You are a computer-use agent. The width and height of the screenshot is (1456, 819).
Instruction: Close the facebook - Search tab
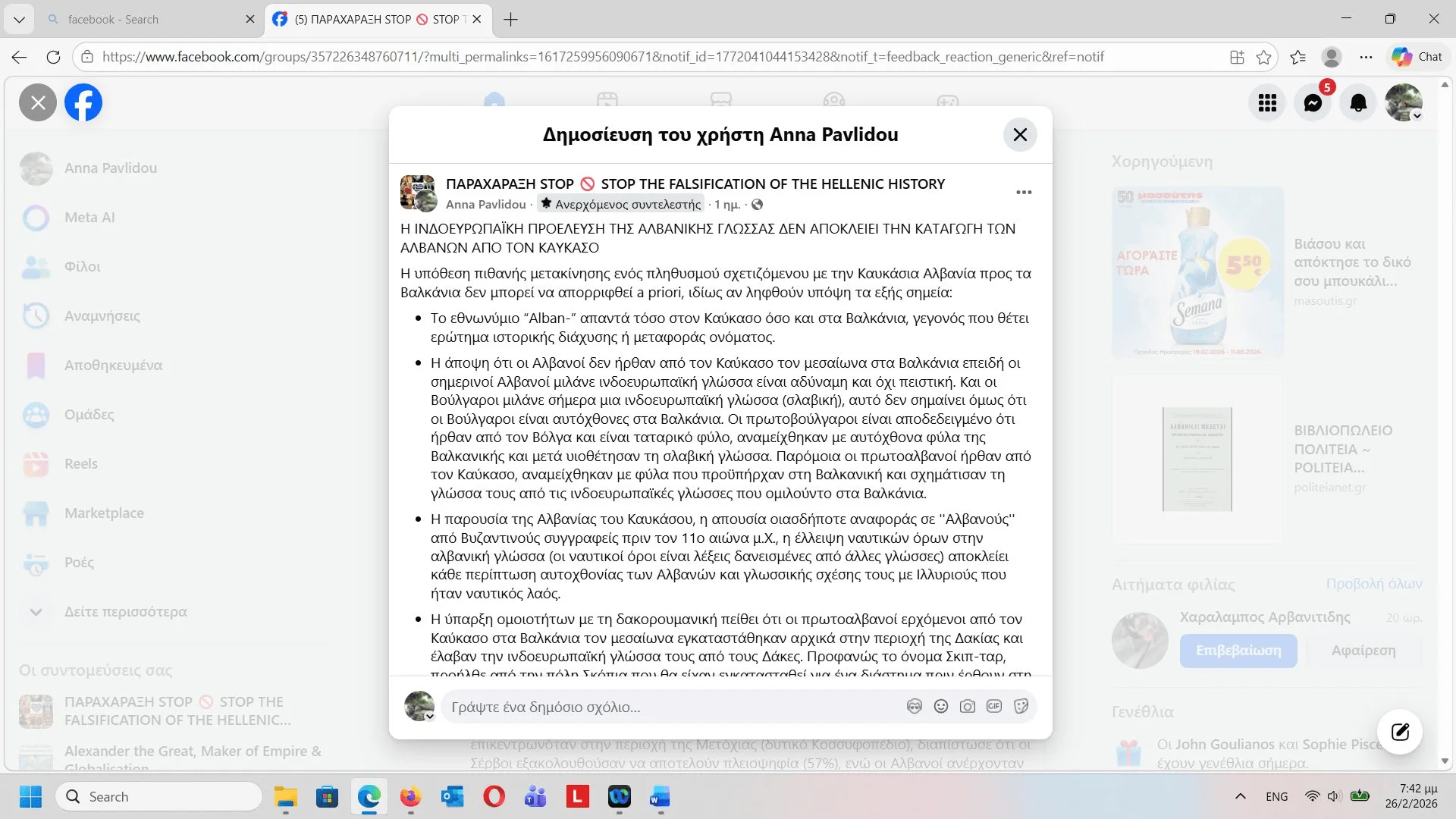(250, 19)
